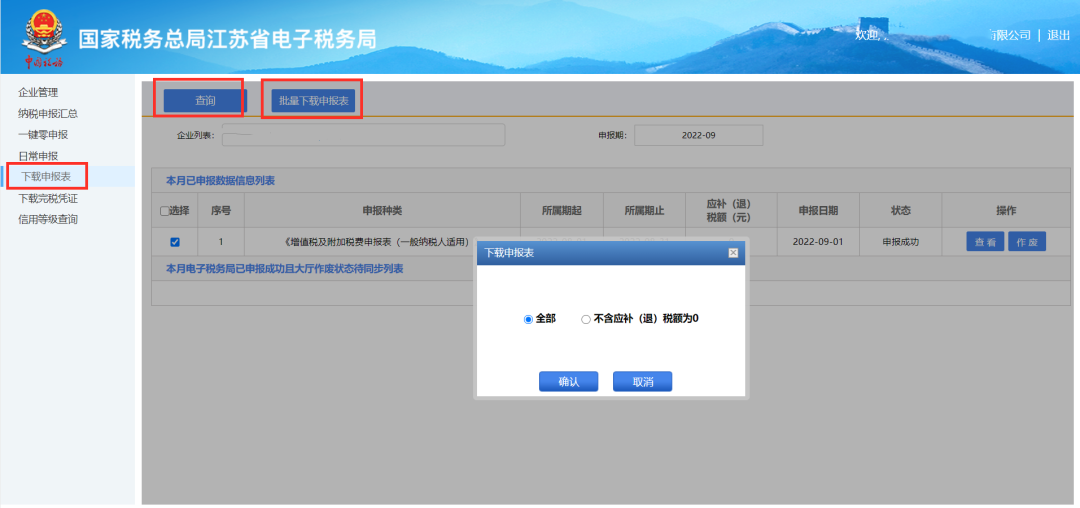Click the 操作 column header
This screenshot has width=1080, height=508.
point(1006,211)
